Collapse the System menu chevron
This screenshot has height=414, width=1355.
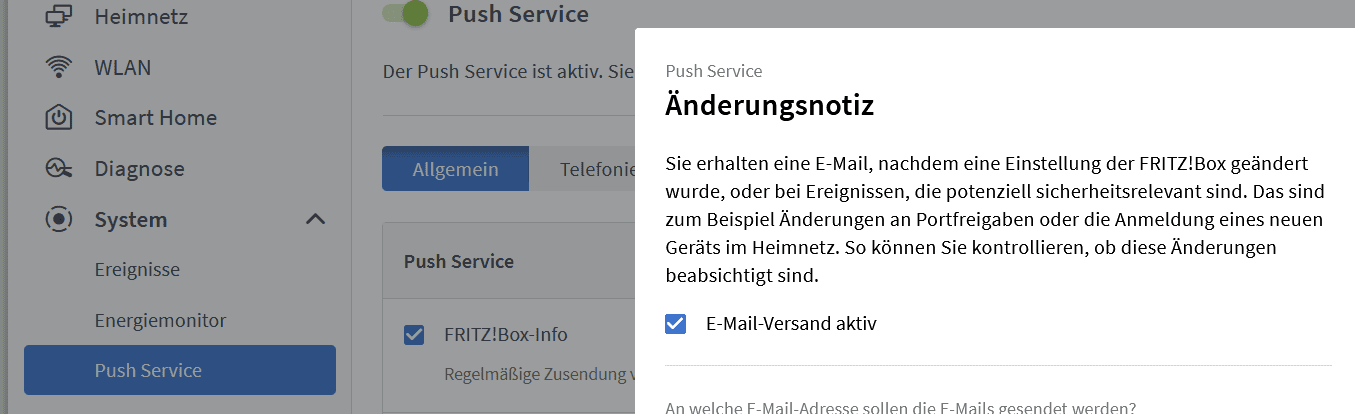click(x=315, y=219)
